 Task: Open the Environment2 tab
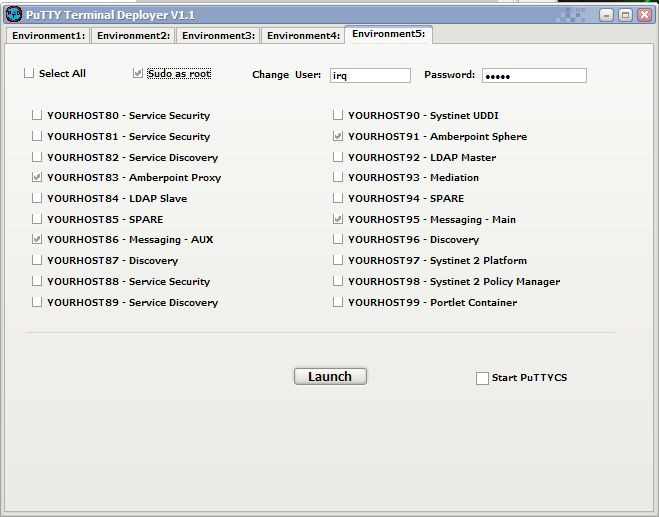(133, 35)
